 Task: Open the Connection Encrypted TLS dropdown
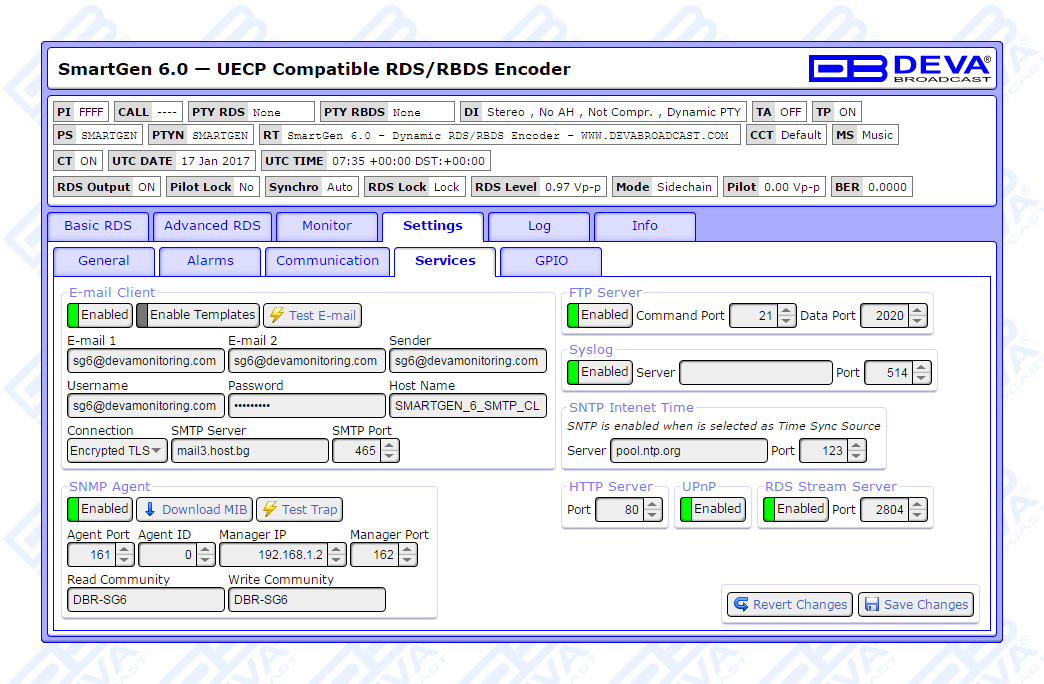tap(117, 451)
